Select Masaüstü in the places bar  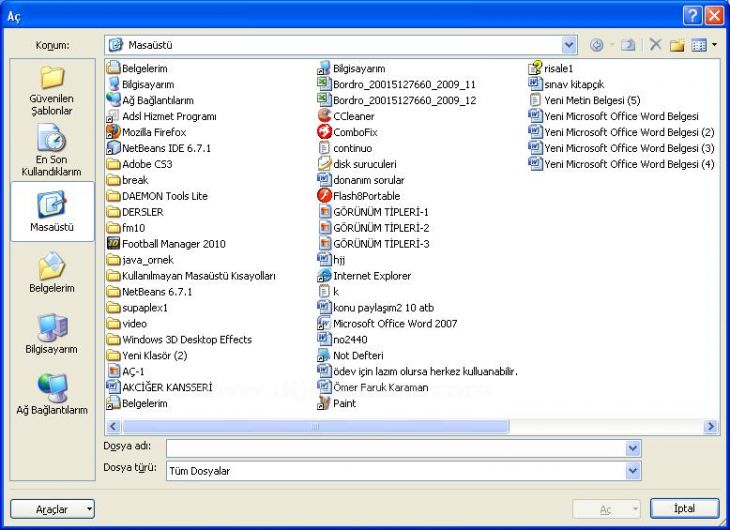click(52, 211)
